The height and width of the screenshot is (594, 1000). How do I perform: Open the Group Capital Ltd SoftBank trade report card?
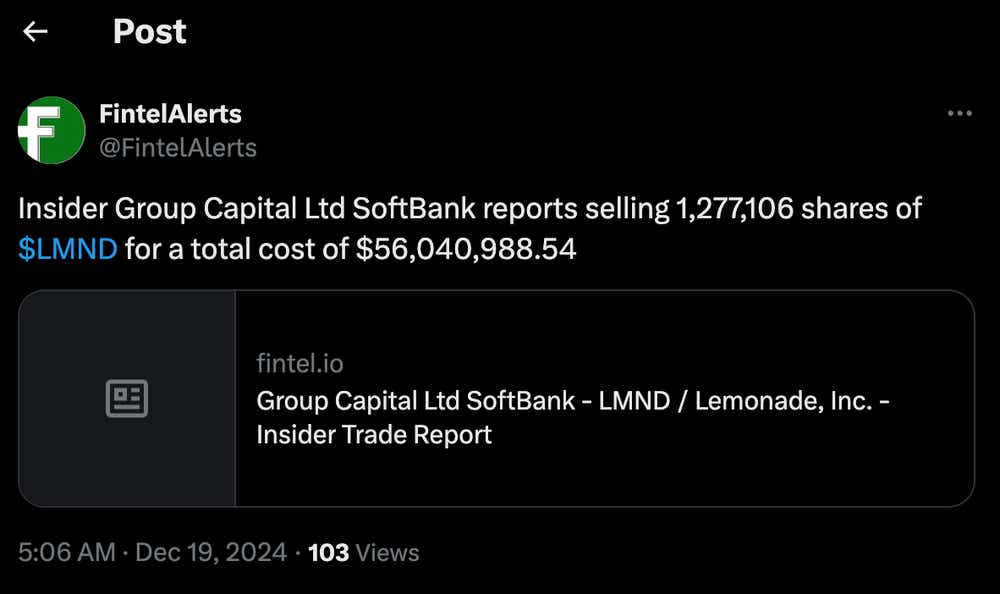[x=600, y=397]
